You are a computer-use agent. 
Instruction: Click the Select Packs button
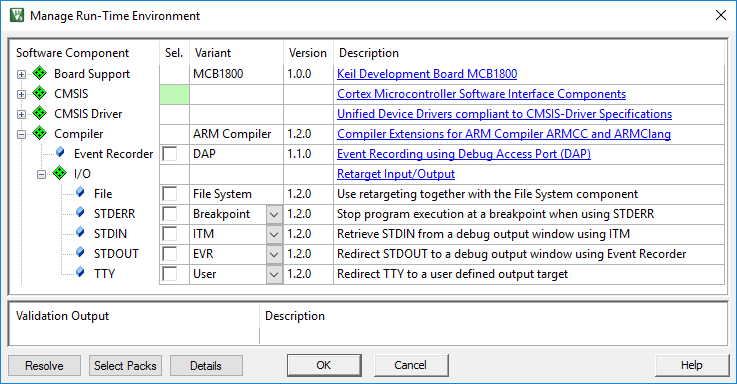coord(125,366)
